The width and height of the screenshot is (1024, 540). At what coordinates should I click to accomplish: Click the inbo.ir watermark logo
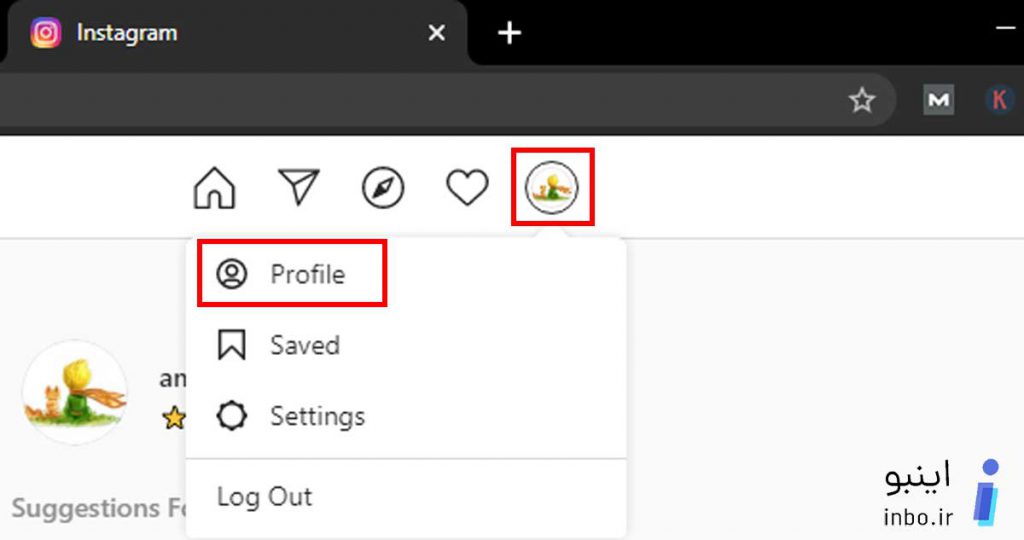coord(942,494)
